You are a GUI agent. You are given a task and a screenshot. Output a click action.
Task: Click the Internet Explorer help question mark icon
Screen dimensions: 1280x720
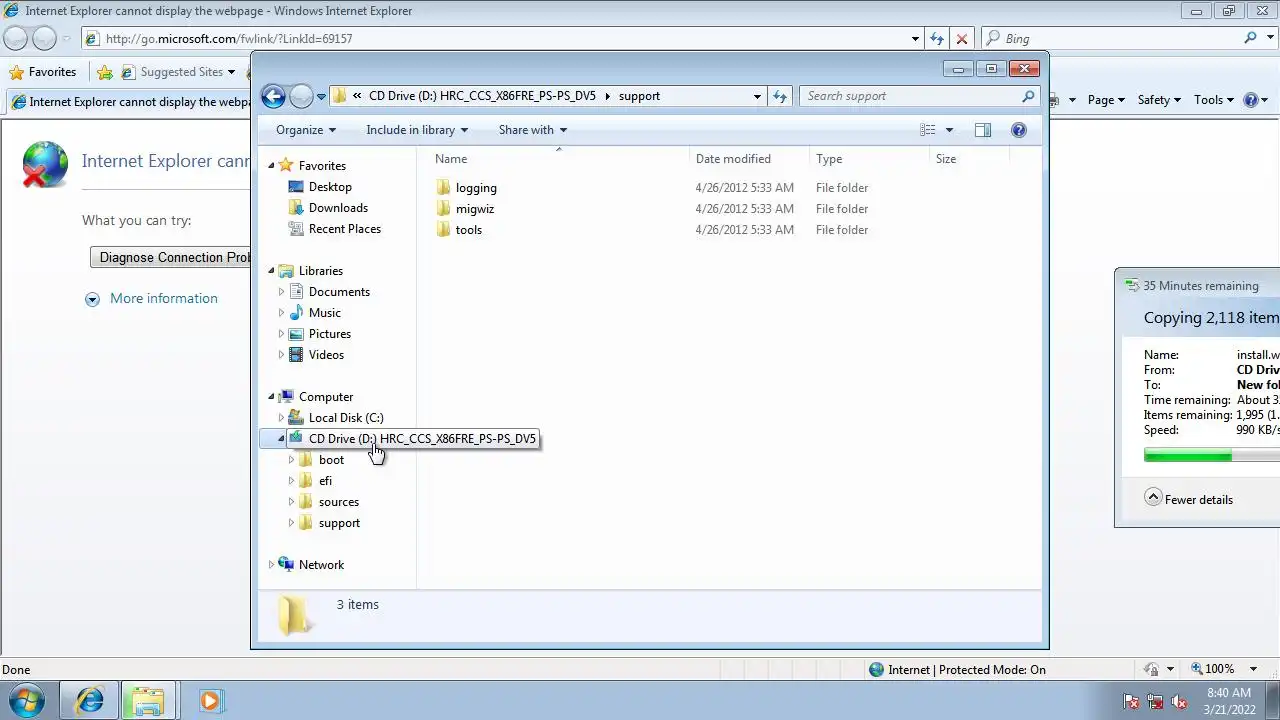(1250, 100)
